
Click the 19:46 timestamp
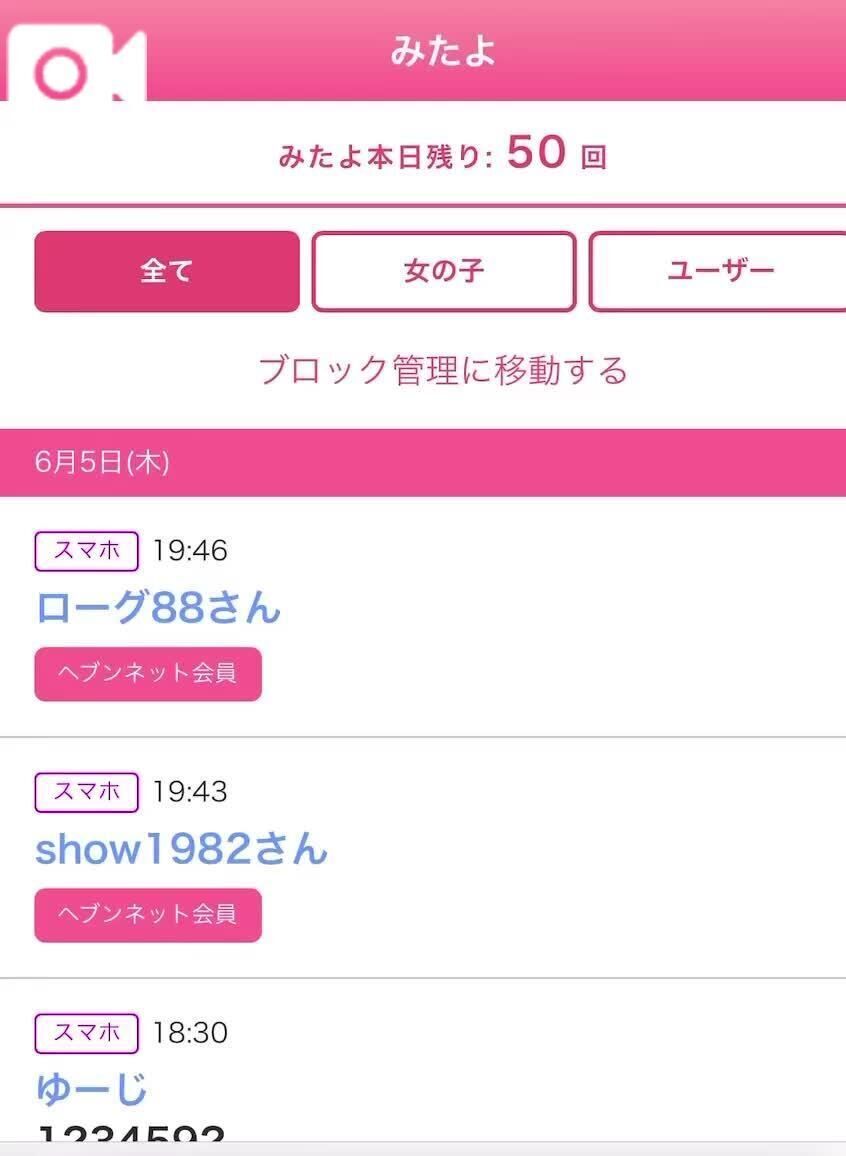click(190, 551)
